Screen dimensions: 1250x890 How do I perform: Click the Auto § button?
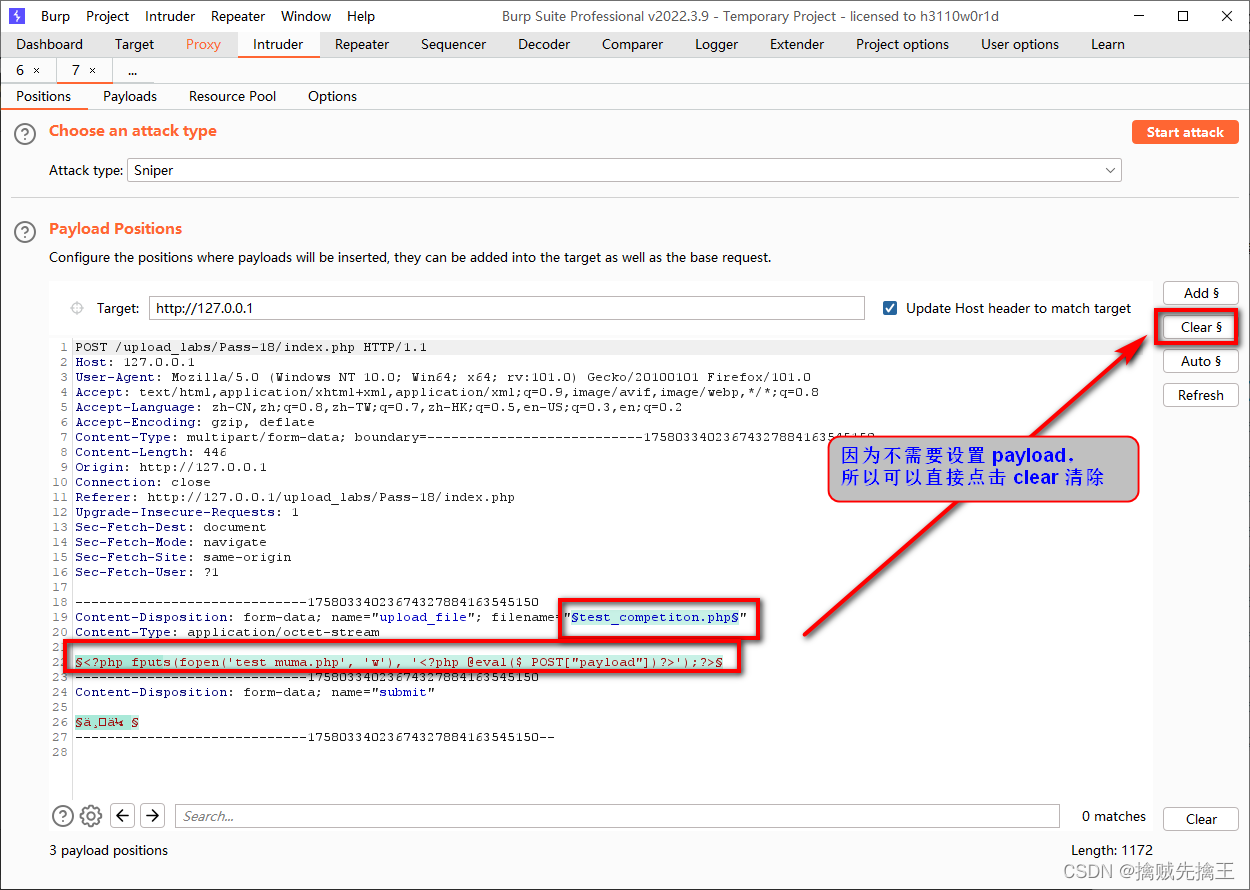pos(1201,361)
